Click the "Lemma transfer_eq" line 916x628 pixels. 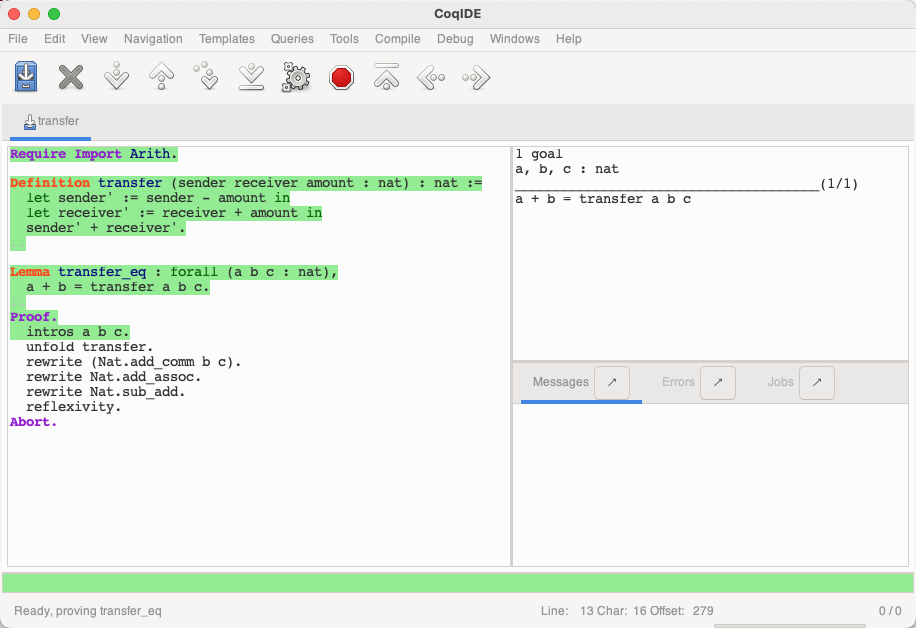(x=174, y=272)
